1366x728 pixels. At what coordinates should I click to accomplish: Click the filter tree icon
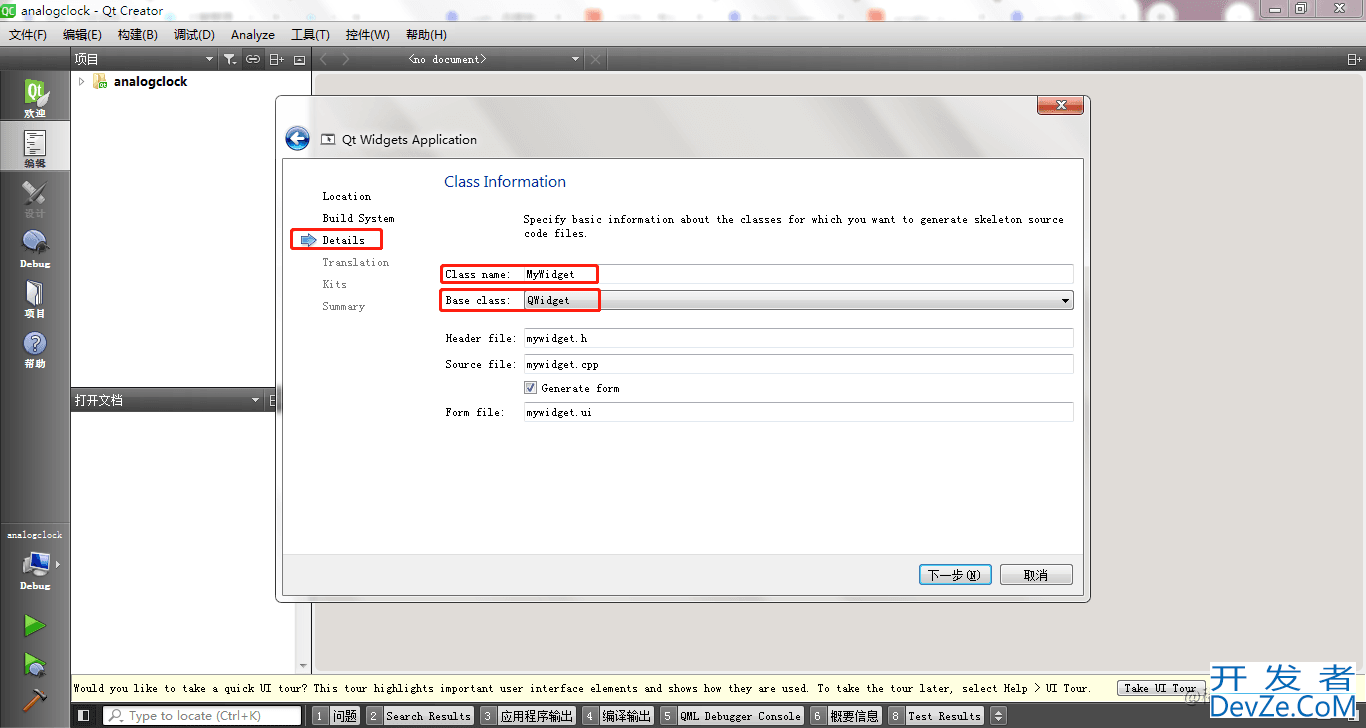230,59
